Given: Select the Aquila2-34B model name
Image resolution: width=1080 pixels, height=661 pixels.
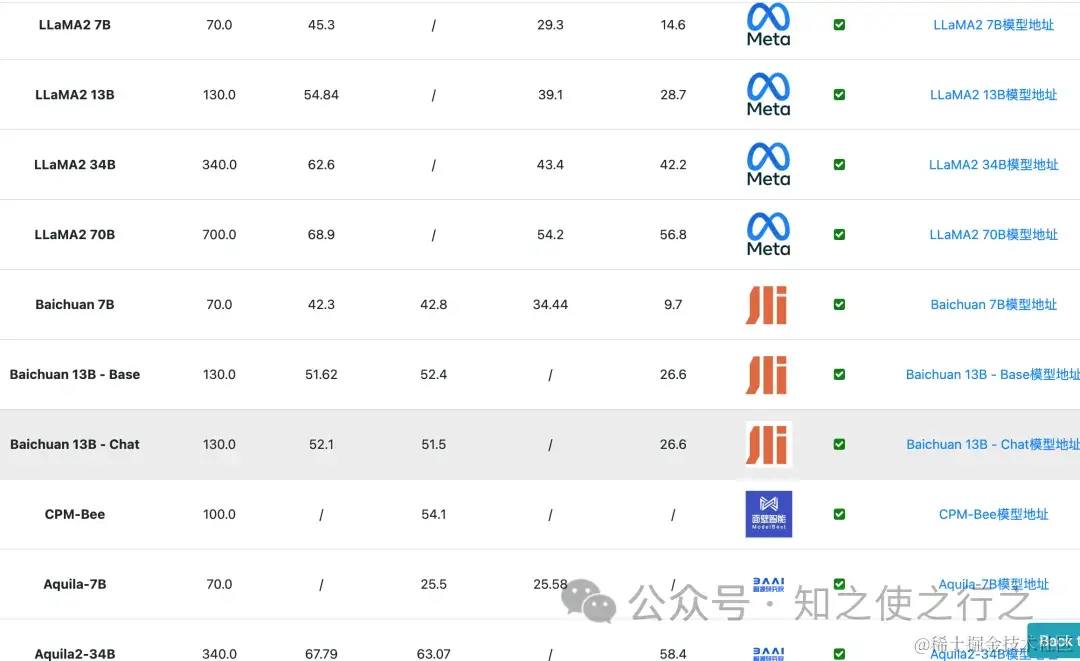Looking at the screenshot, I should [74, 653].
